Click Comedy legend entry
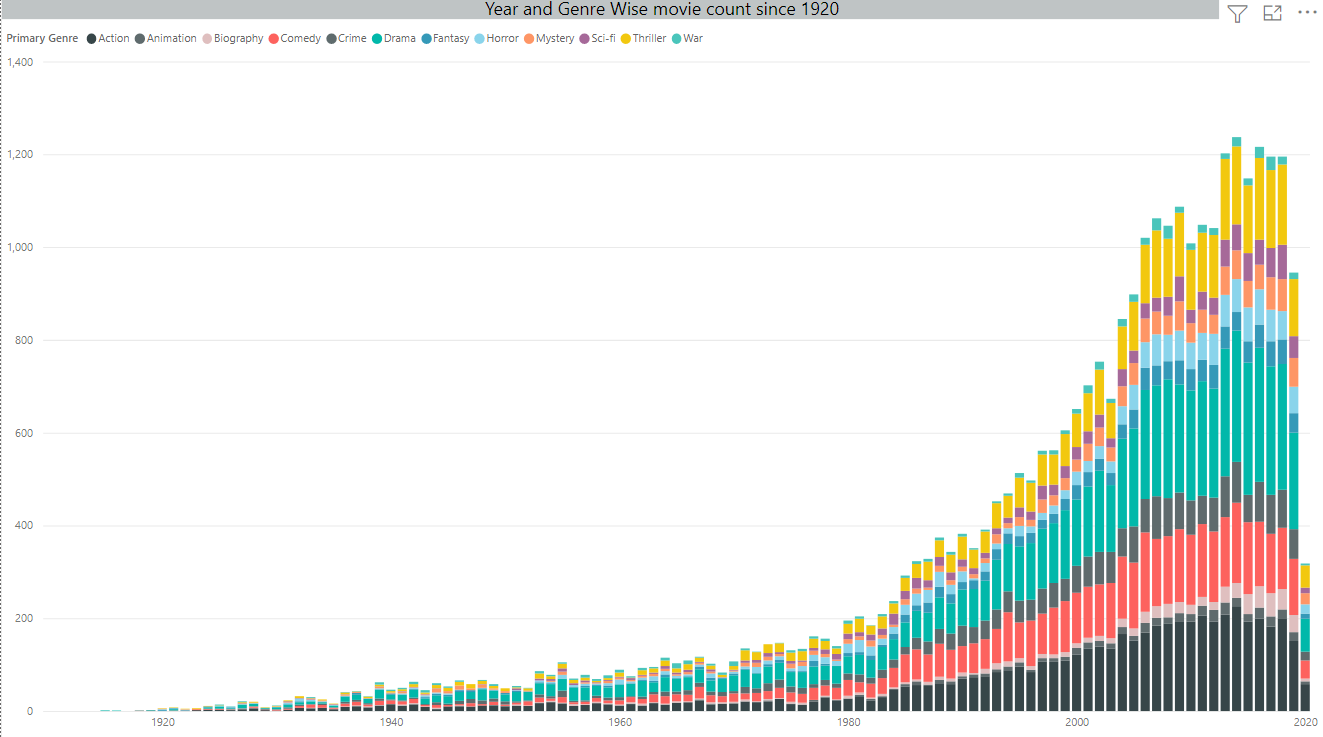 (x=295, y=38)
